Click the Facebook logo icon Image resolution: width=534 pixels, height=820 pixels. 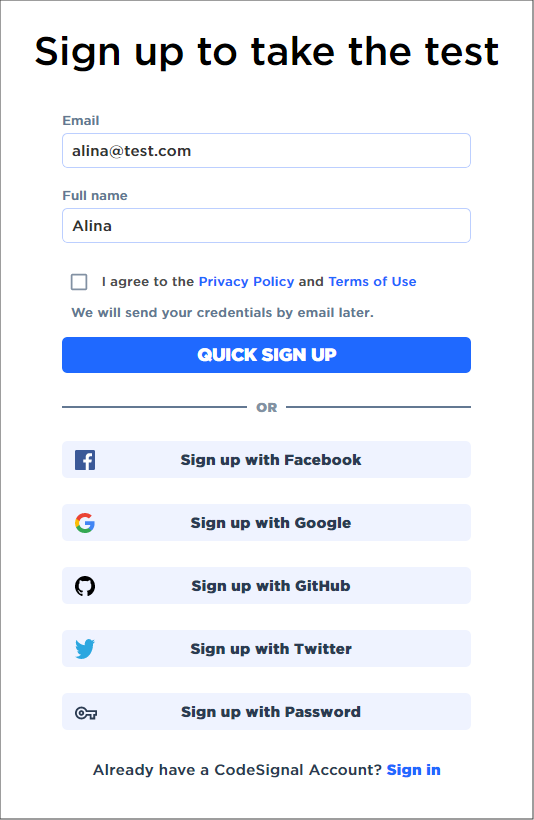point(85,460)
